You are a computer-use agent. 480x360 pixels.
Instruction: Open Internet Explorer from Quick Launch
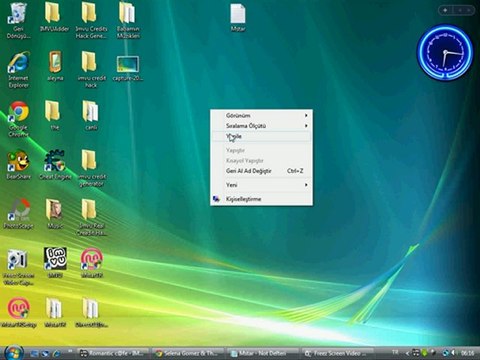coord(57,353)
